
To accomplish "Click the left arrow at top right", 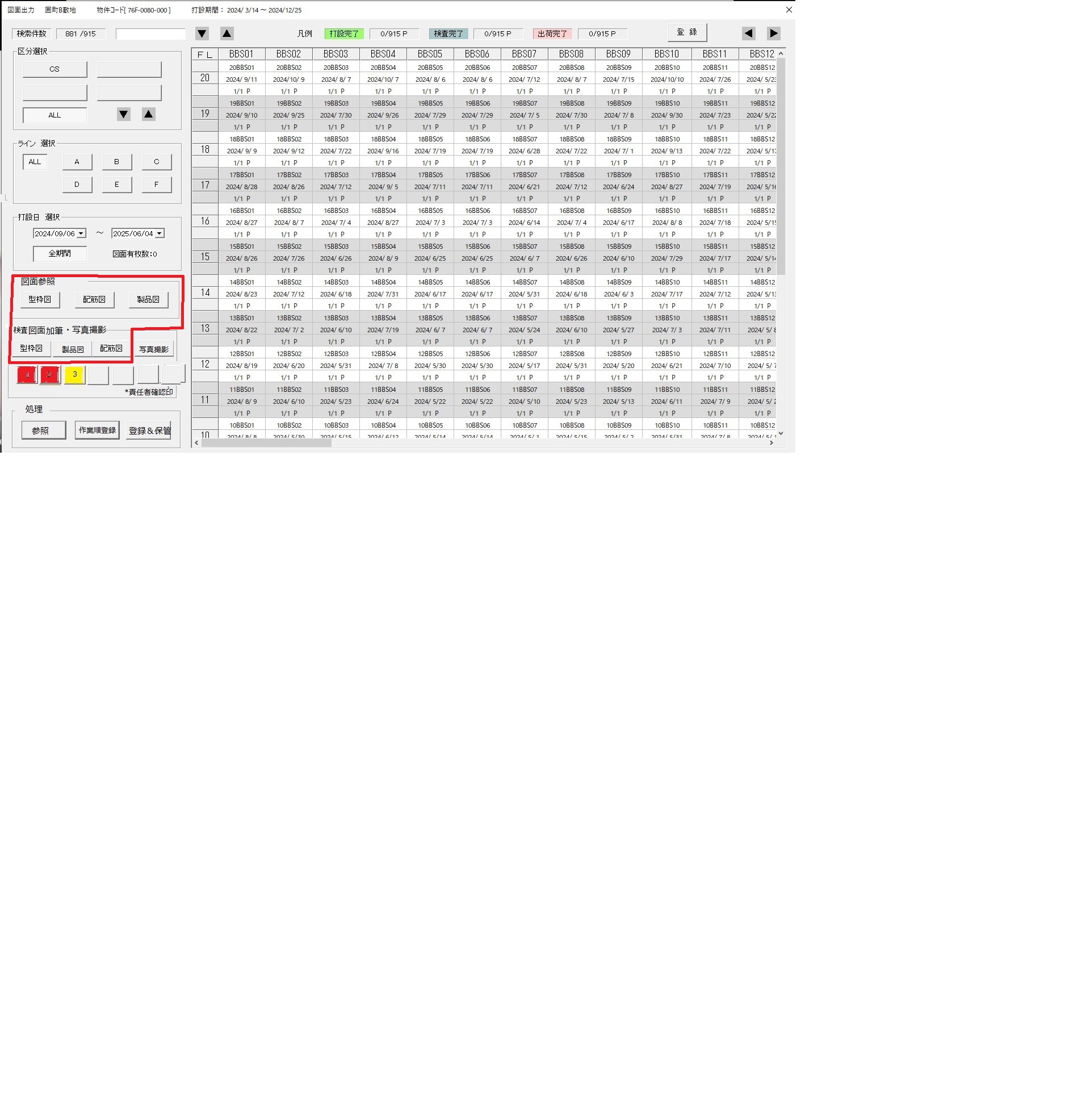I will click(x=748, y=34).
